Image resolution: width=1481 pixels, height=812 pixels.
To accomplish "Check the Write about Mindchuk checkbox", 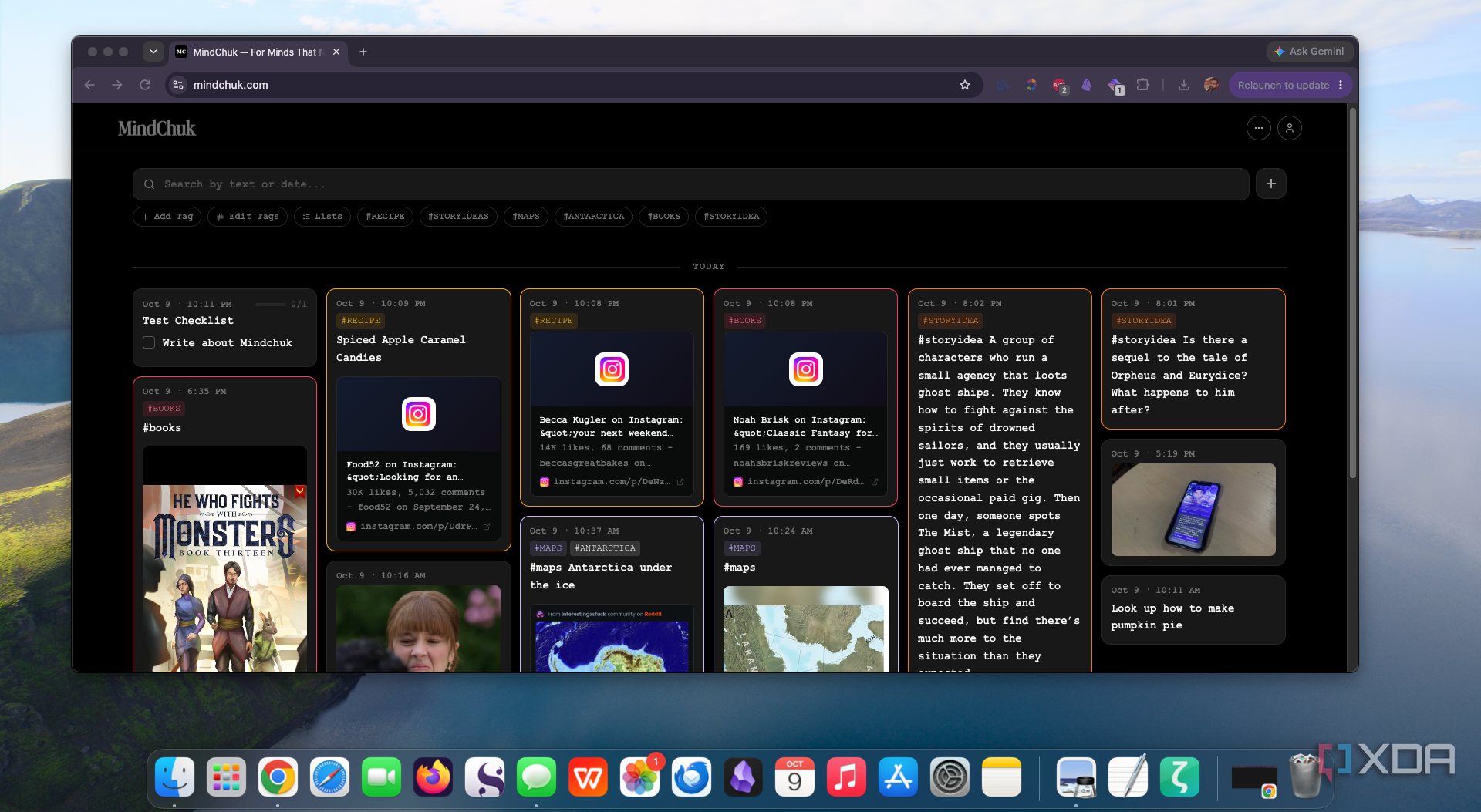I will pos(149,342).
